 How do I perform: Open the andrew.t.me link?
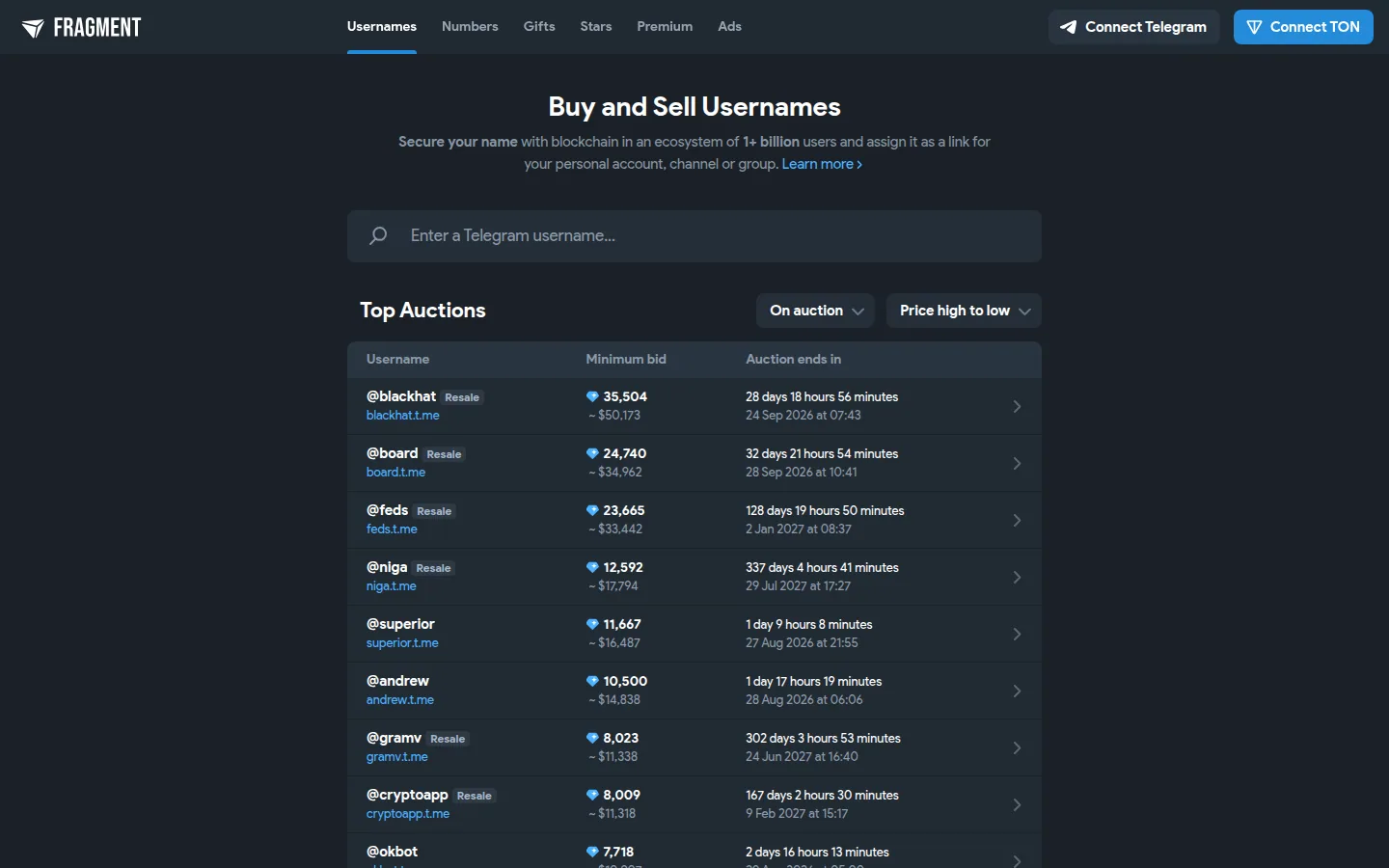(x=399, y=700)
